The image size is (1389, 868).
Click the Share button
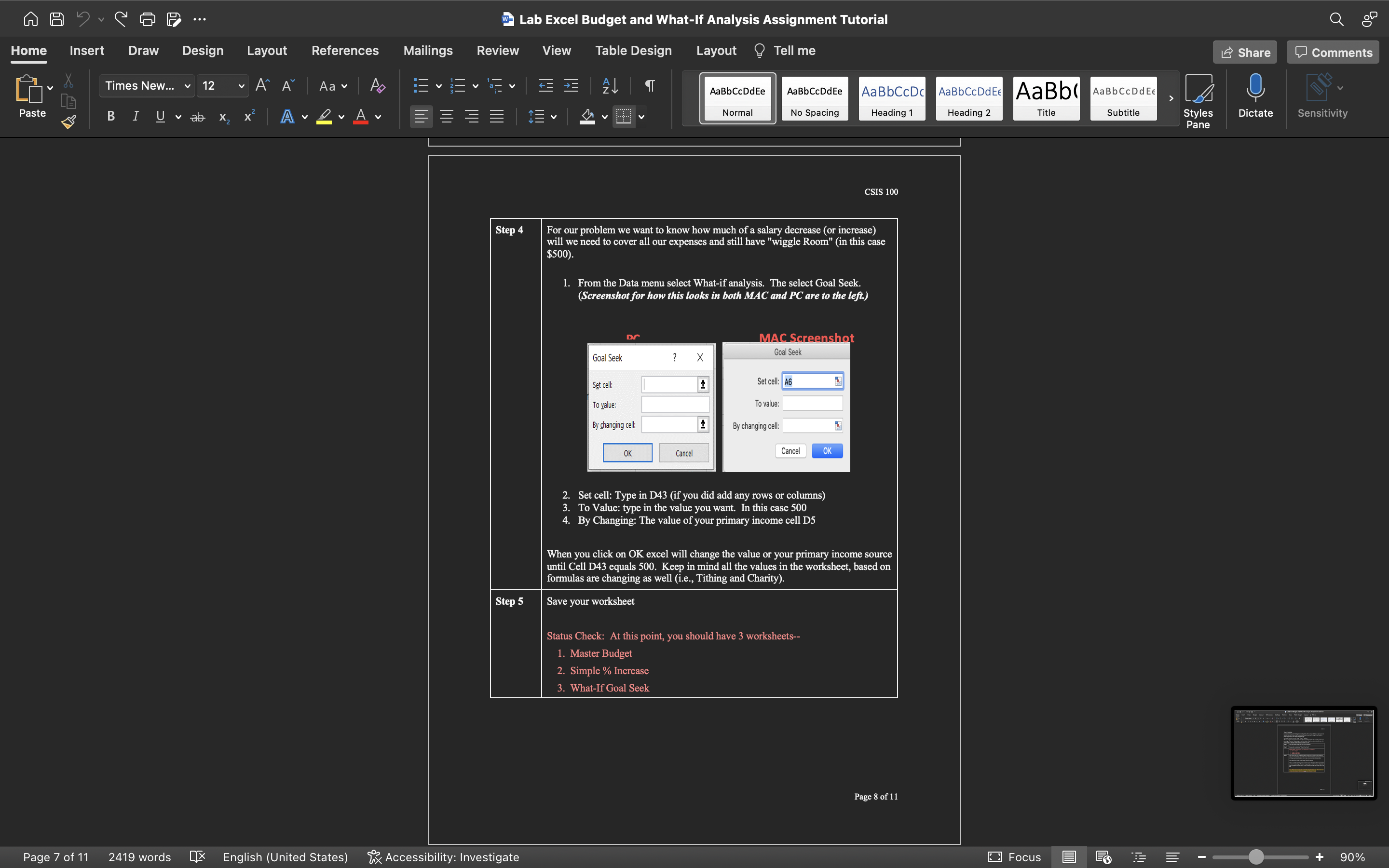tap(1244, 52)
